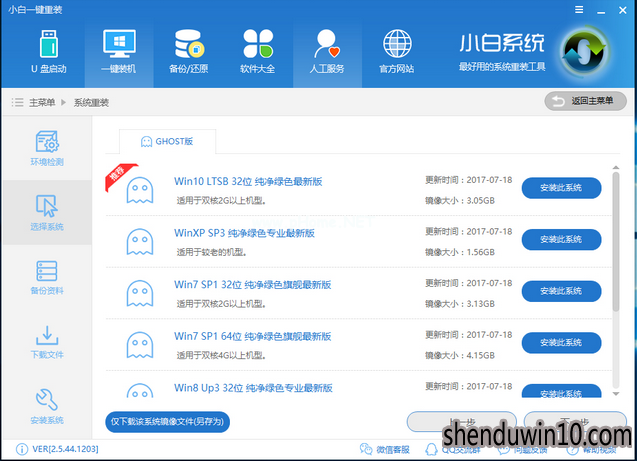The image size is (637, 461).
Task: Click the 镜像大小：3.13GB text
Action: (x=460, y=303)
